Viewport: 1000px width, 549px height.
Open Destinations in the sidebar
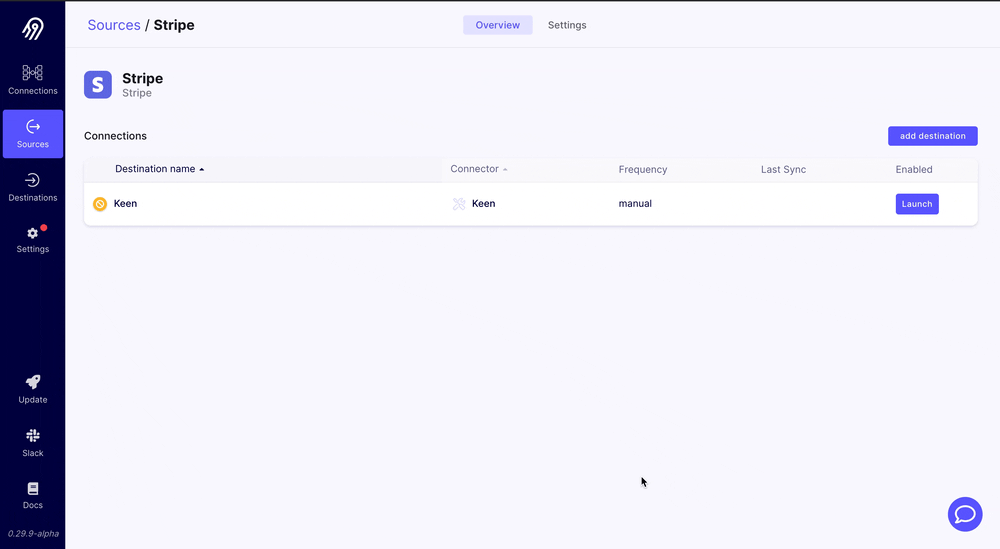pyautogui.click(x=33, y=187)
